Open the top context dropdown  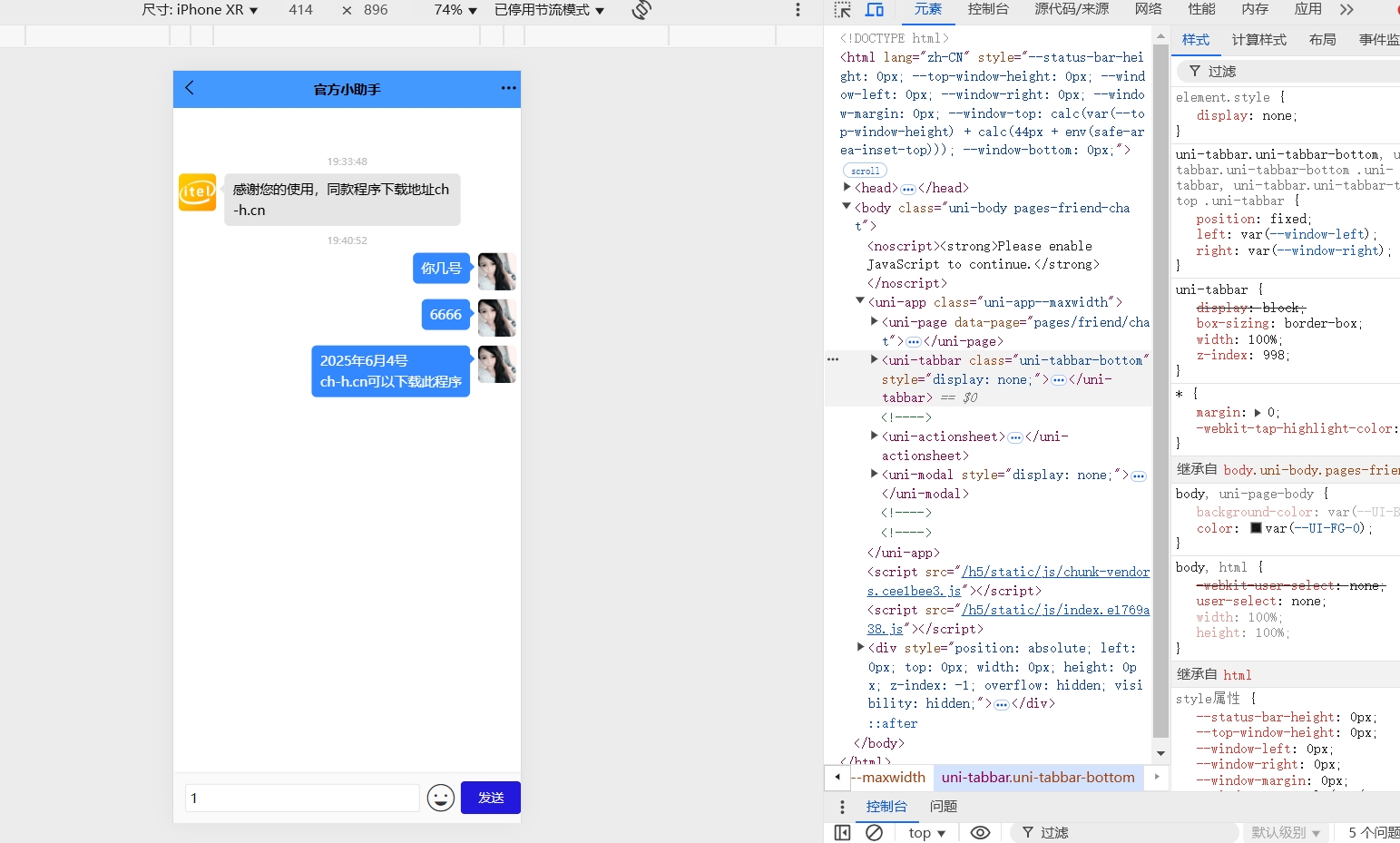pyautogui.click(x=927, y=832)
